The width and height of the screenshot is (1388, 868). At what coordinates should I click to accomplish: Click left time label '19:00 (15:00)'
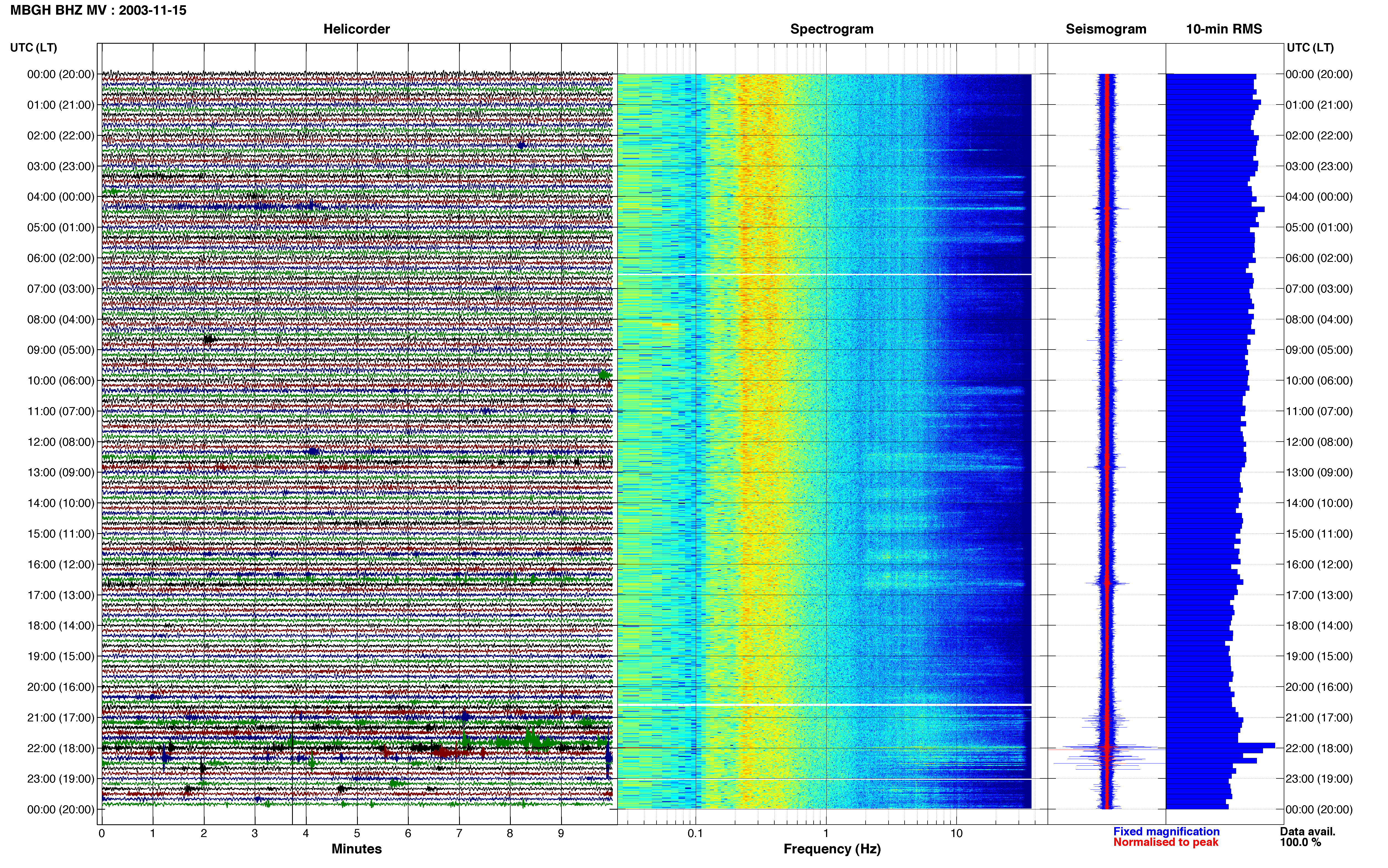(x=61, y=656)
